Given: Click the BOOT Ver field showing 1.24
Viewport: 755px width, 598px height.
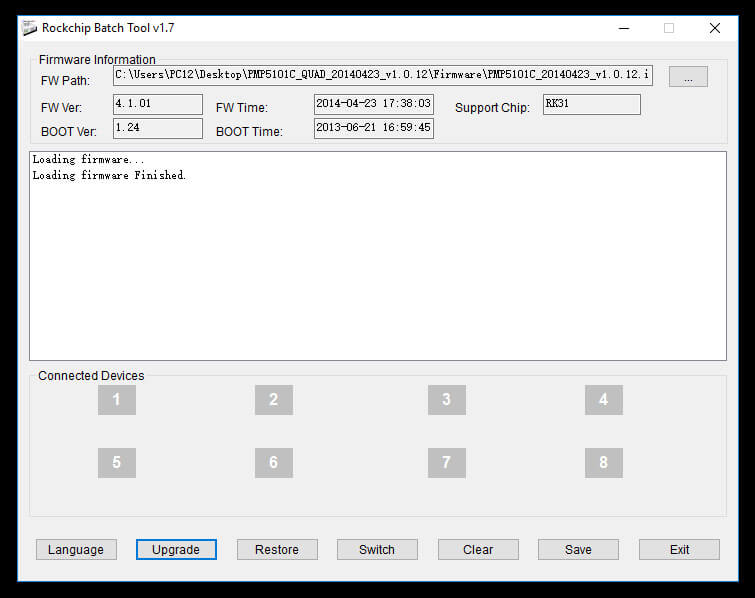Looking at the screenshot, I should (x=158, y=128).
